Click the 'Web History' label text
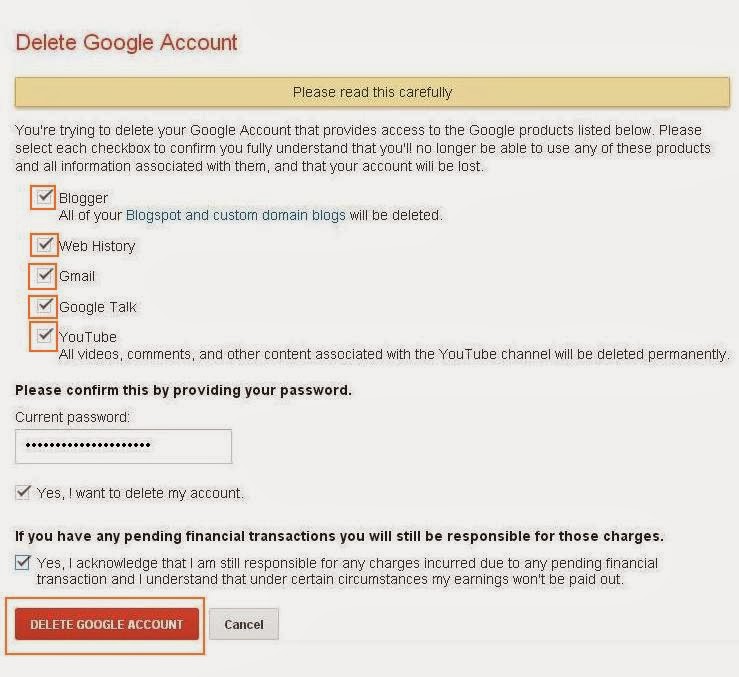 click(96, 246)
